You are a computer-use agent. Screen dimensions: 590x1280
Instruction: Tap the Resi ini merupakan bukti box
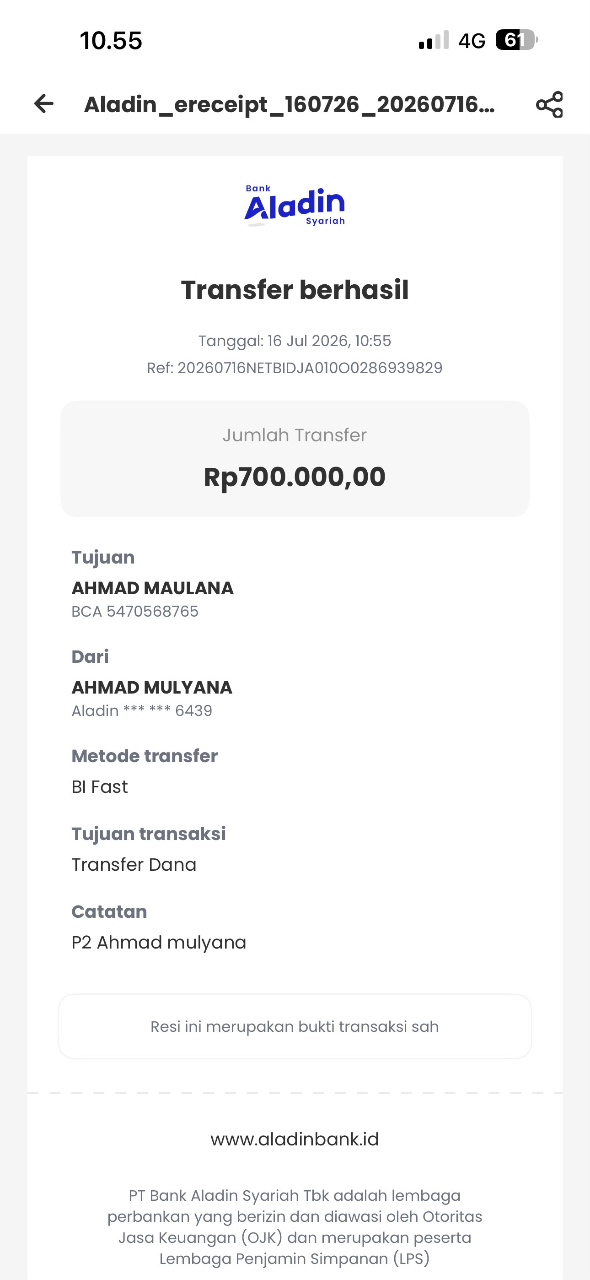pos(295,1026)
